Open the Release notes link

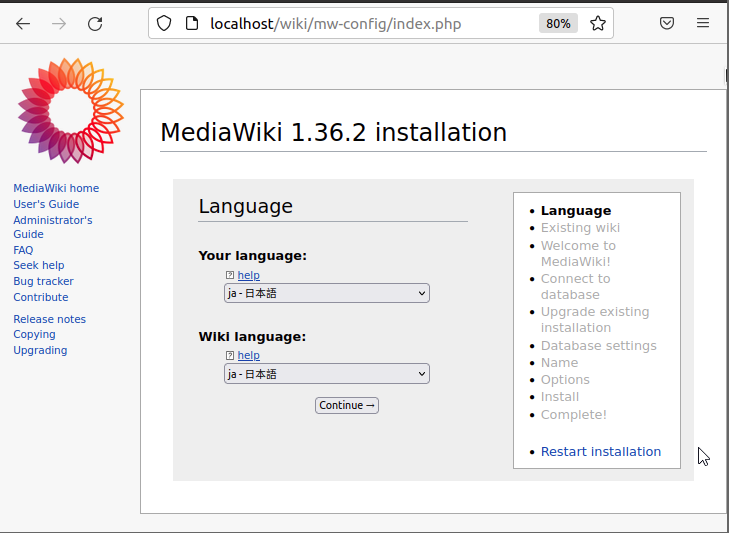49,319
